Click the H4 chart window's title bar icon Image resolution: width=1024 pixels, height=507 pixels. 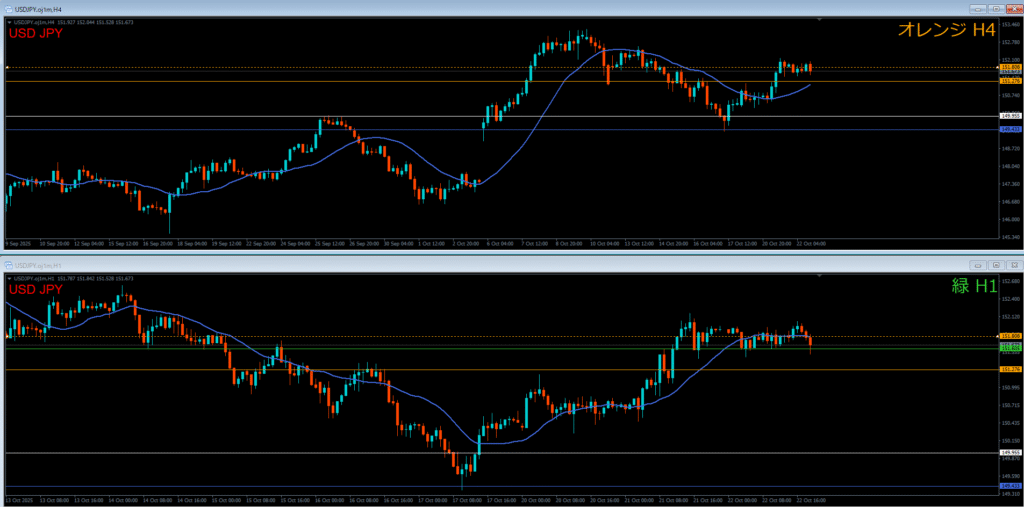click(8, 8)
